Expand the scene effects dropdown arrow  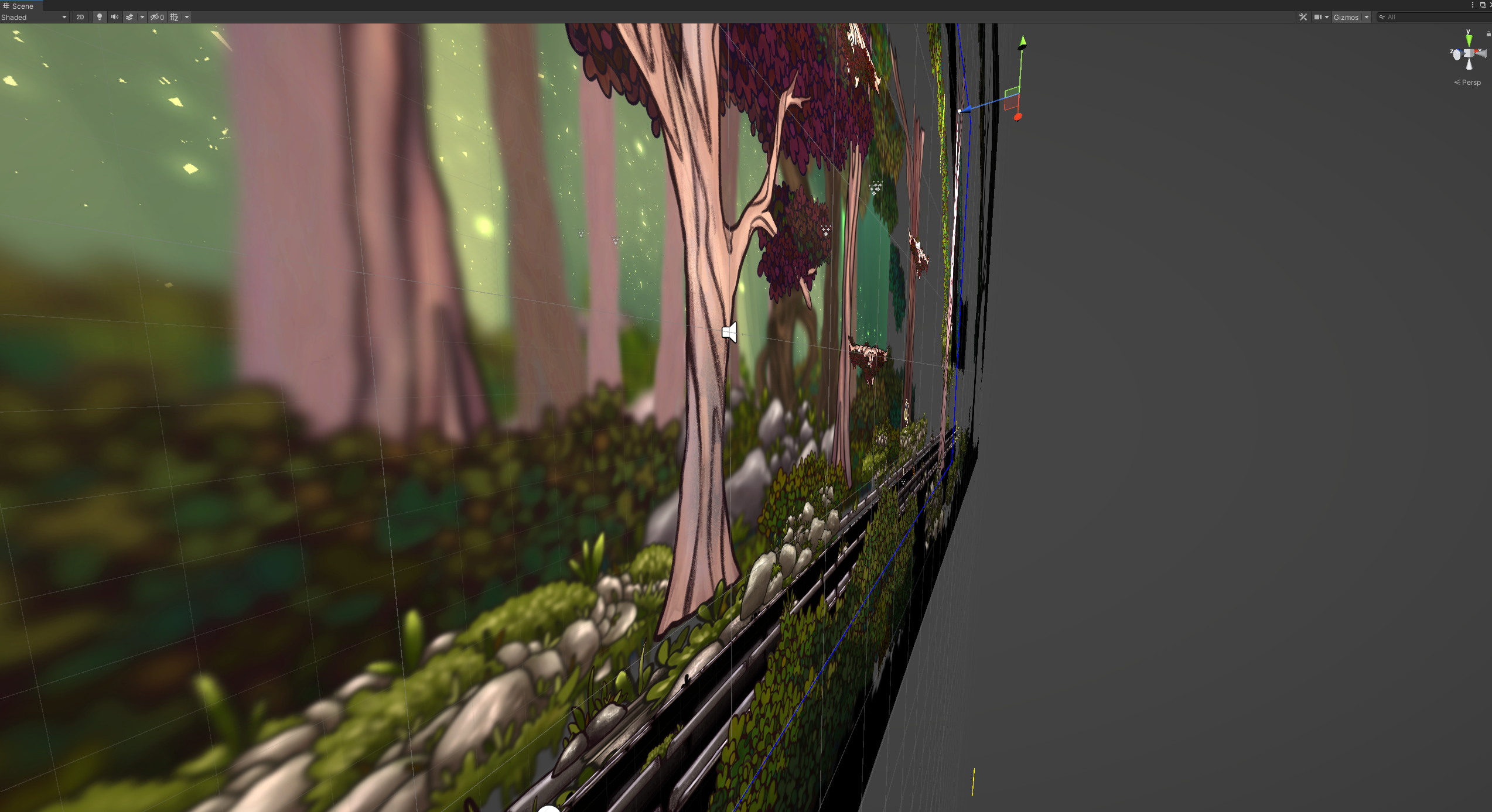click(x=142, y=17)
